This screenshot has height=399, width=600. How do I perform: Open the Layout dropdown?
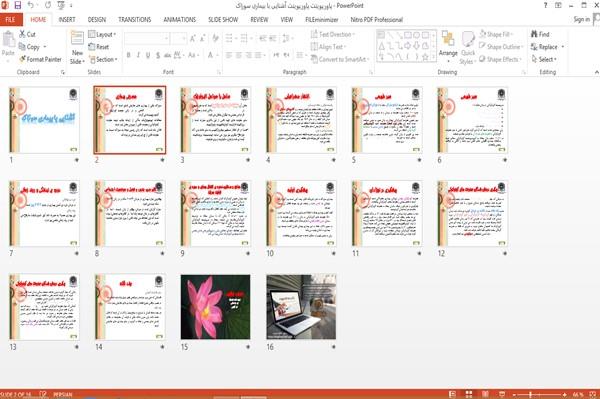click(102, 34)
